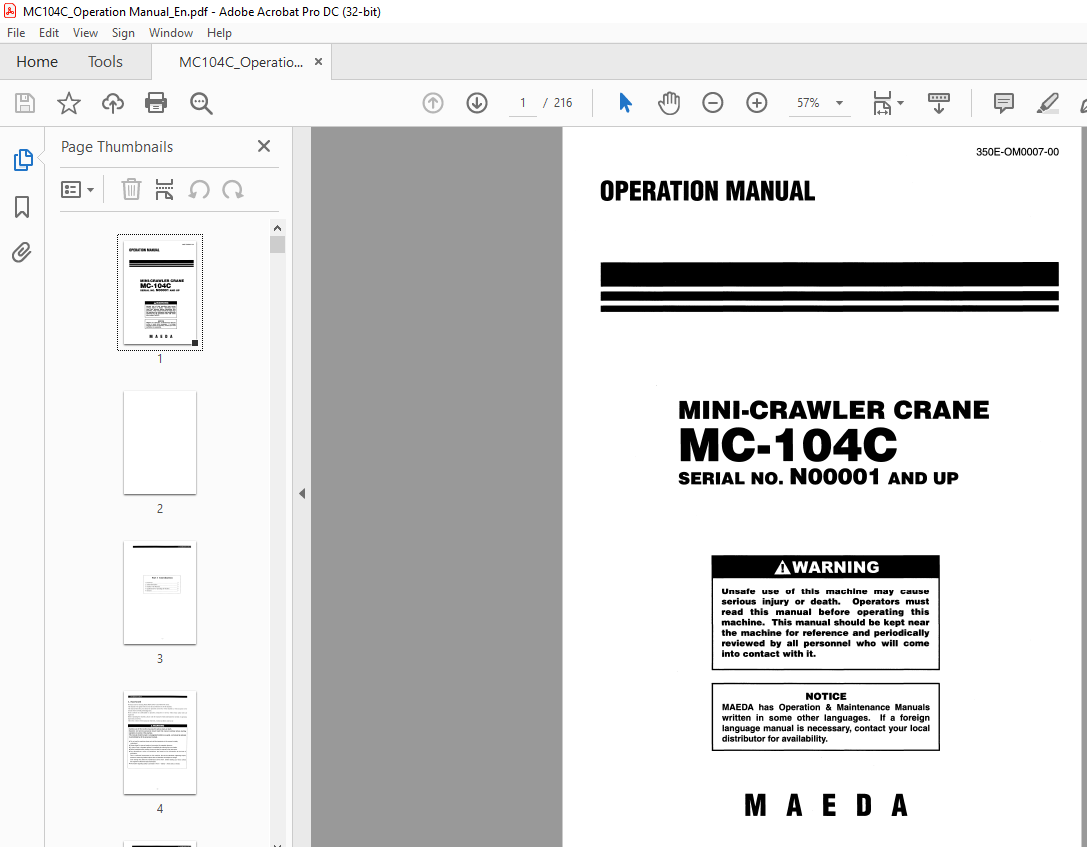
Task: Add the star bookmark to favorites
Action: point(69,103)
